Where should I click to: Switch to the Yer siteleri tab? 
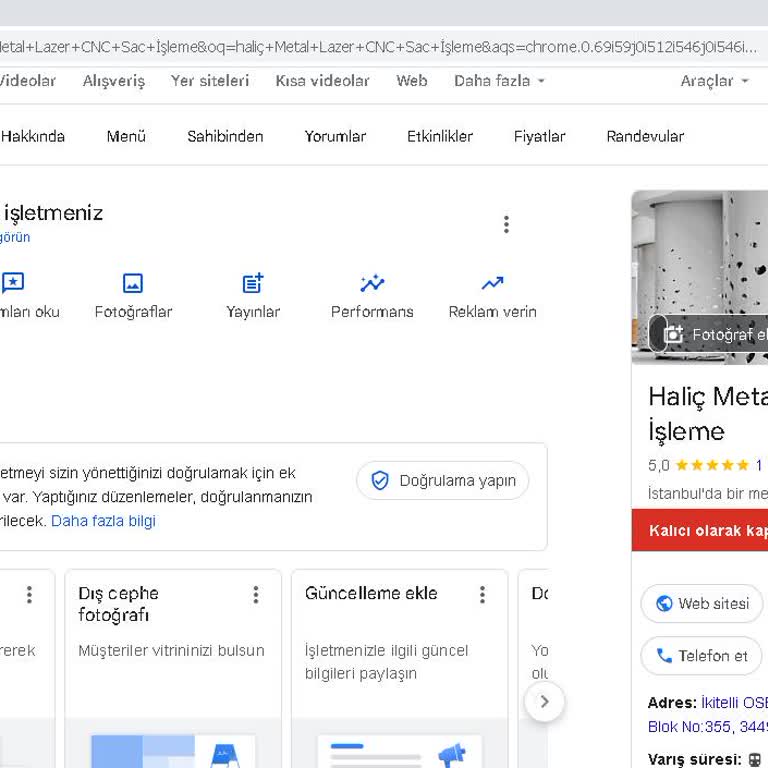(210, 81)
